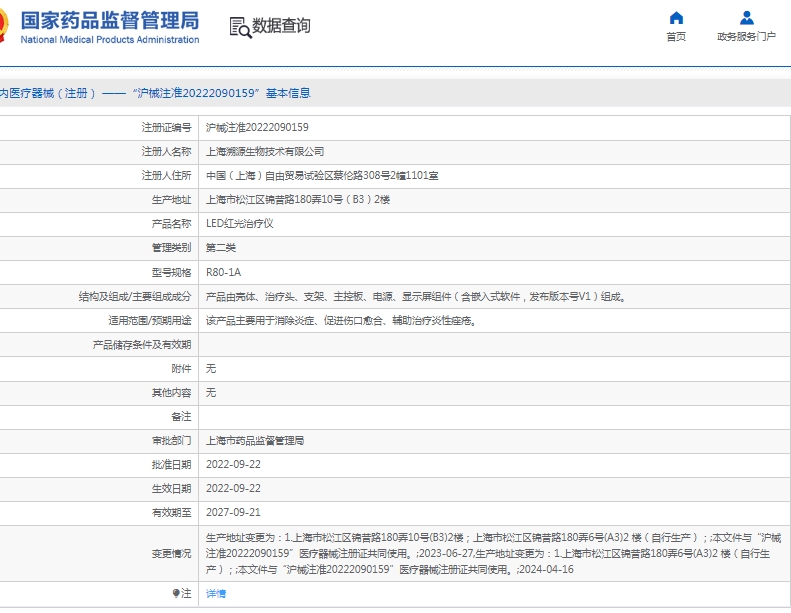Select management class 第二类 value
Screen dimensions: 791x613
[220, 247]
